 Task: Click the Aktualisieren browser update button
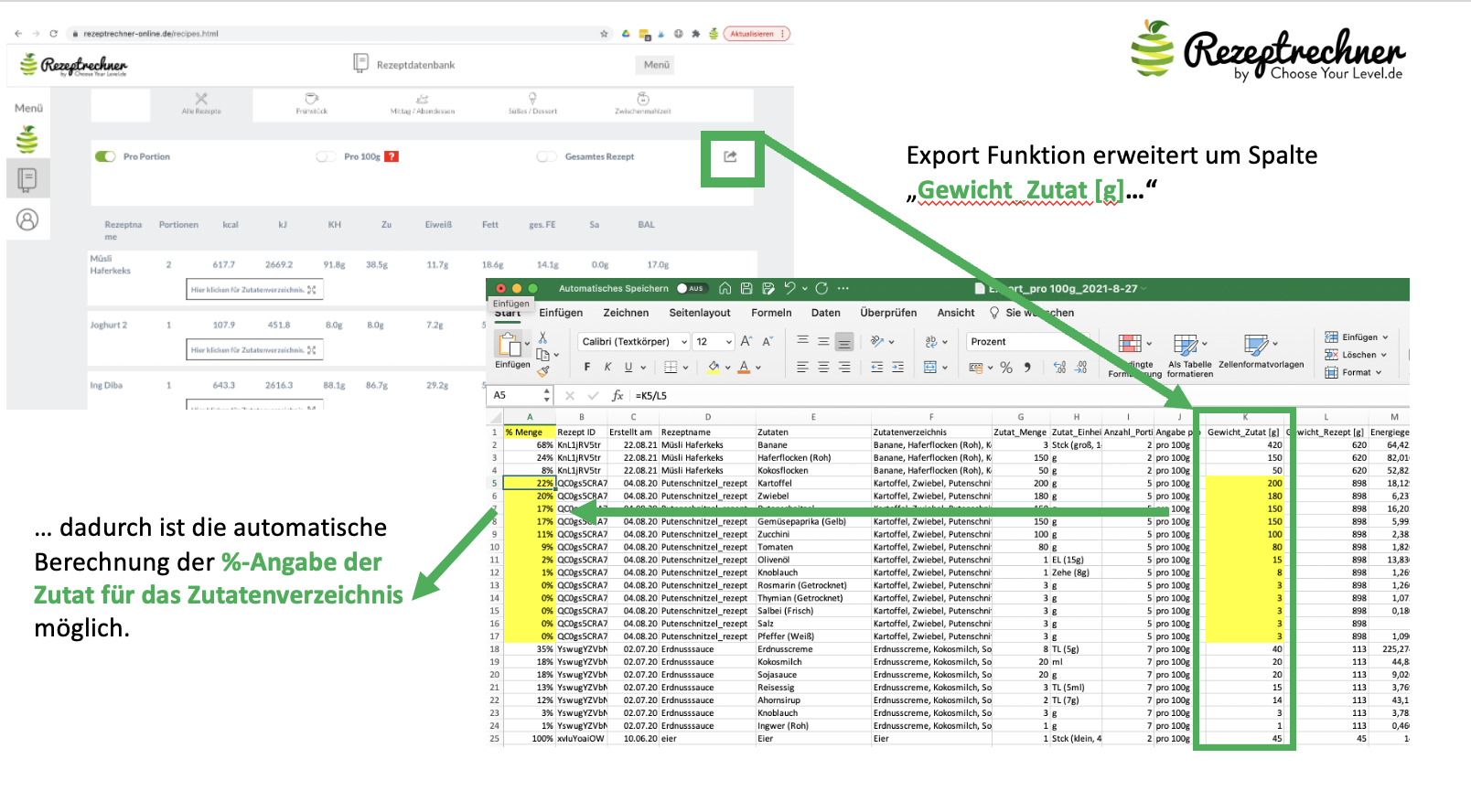click(x=756, y=34)
